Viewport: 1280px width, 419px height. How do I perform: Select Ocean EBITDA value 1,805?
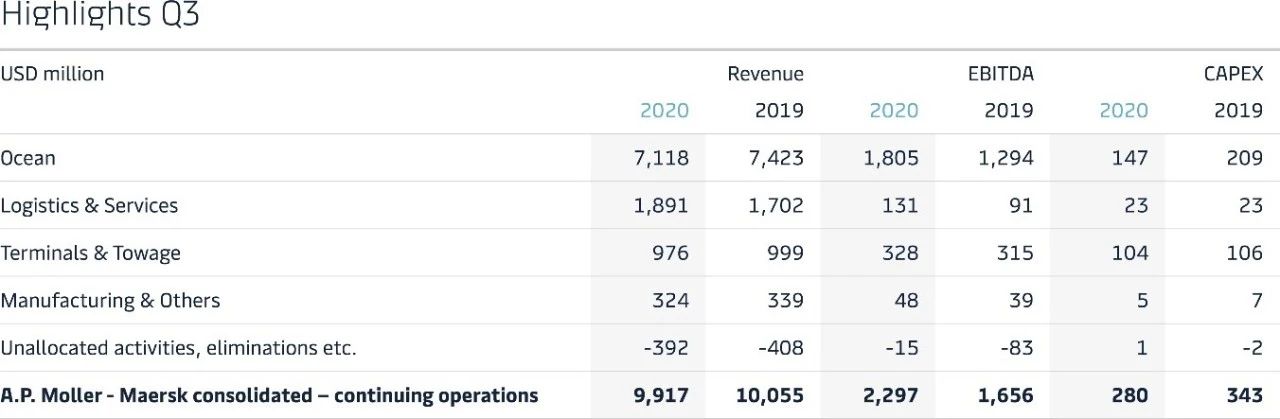point(891,158)
